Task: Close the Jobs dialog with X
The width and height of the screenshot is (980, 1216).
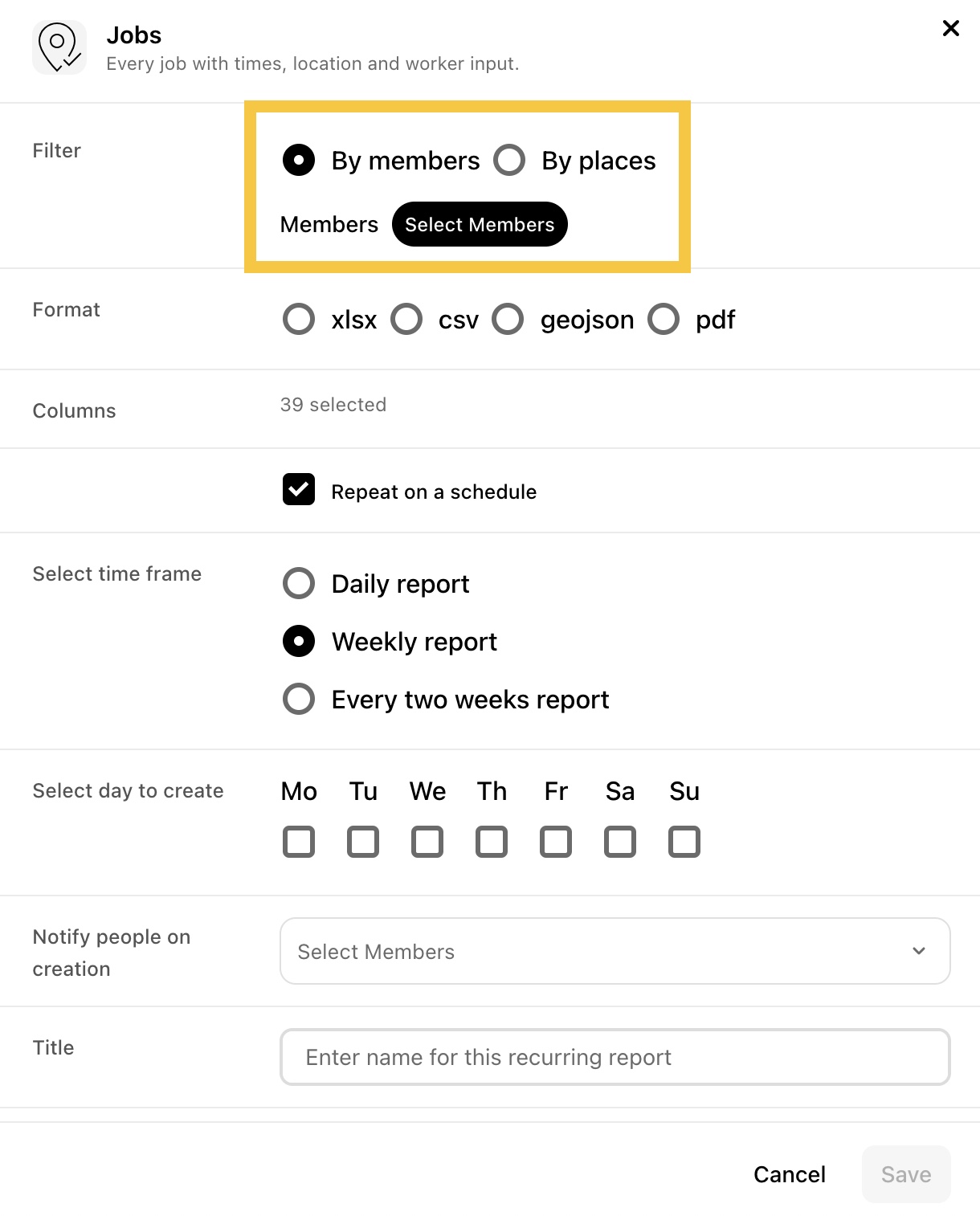Action: click(951, 28)
